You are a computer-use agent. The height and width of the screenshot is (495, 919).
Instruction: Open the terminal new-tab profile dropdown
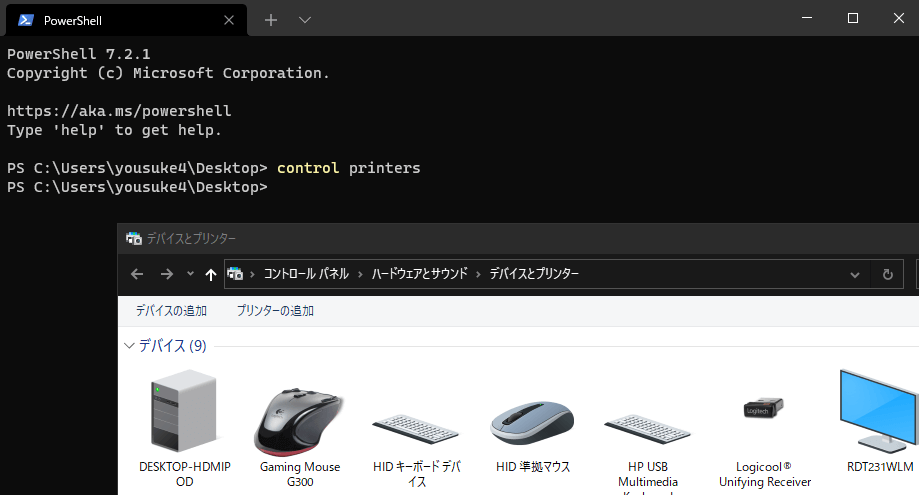(x=305, y=21)
